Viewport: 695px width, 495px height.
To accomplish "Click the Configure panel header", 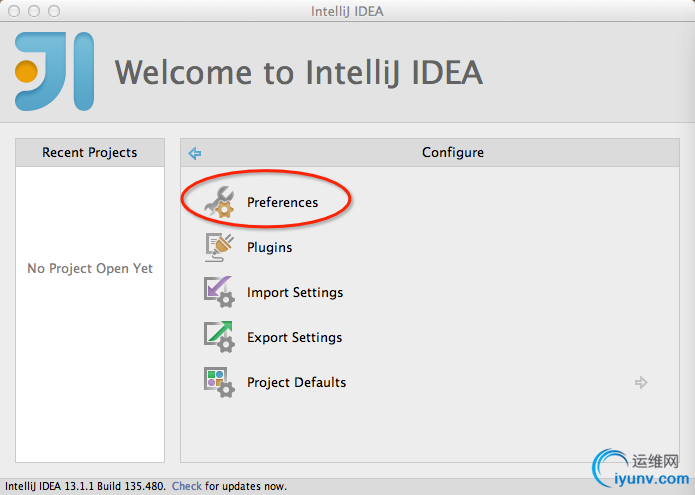I will point(452,153).
